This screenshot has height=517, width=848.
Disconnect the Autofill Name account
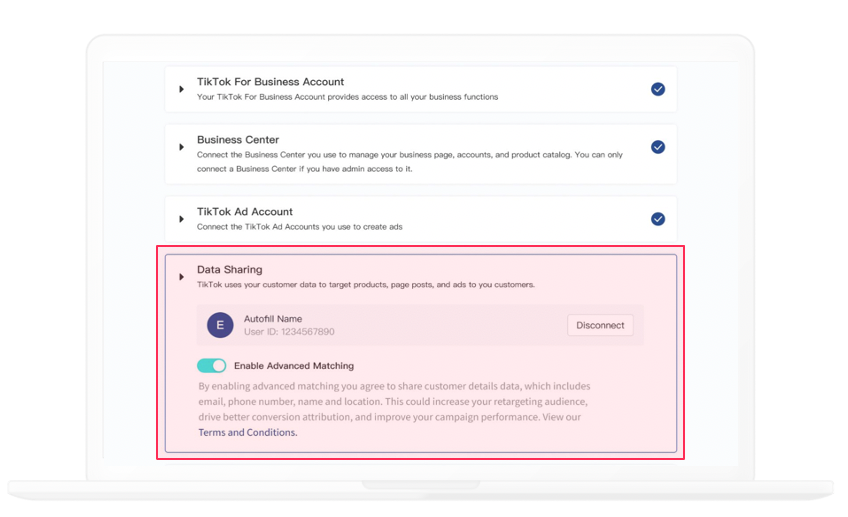600,325
